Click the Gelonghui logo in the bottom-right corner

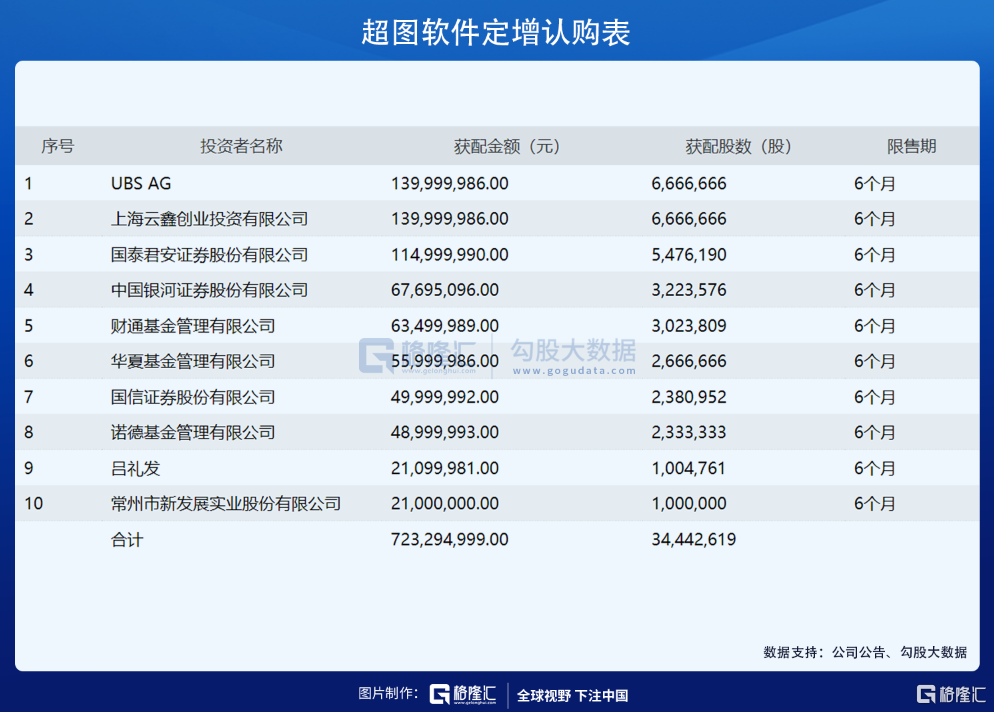951,694
